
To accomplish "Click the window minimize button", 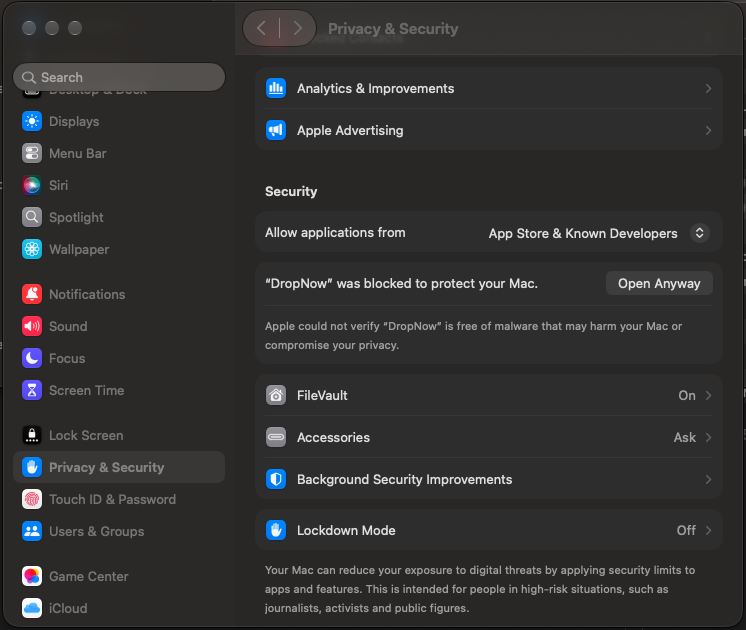I will click(52, 28).
